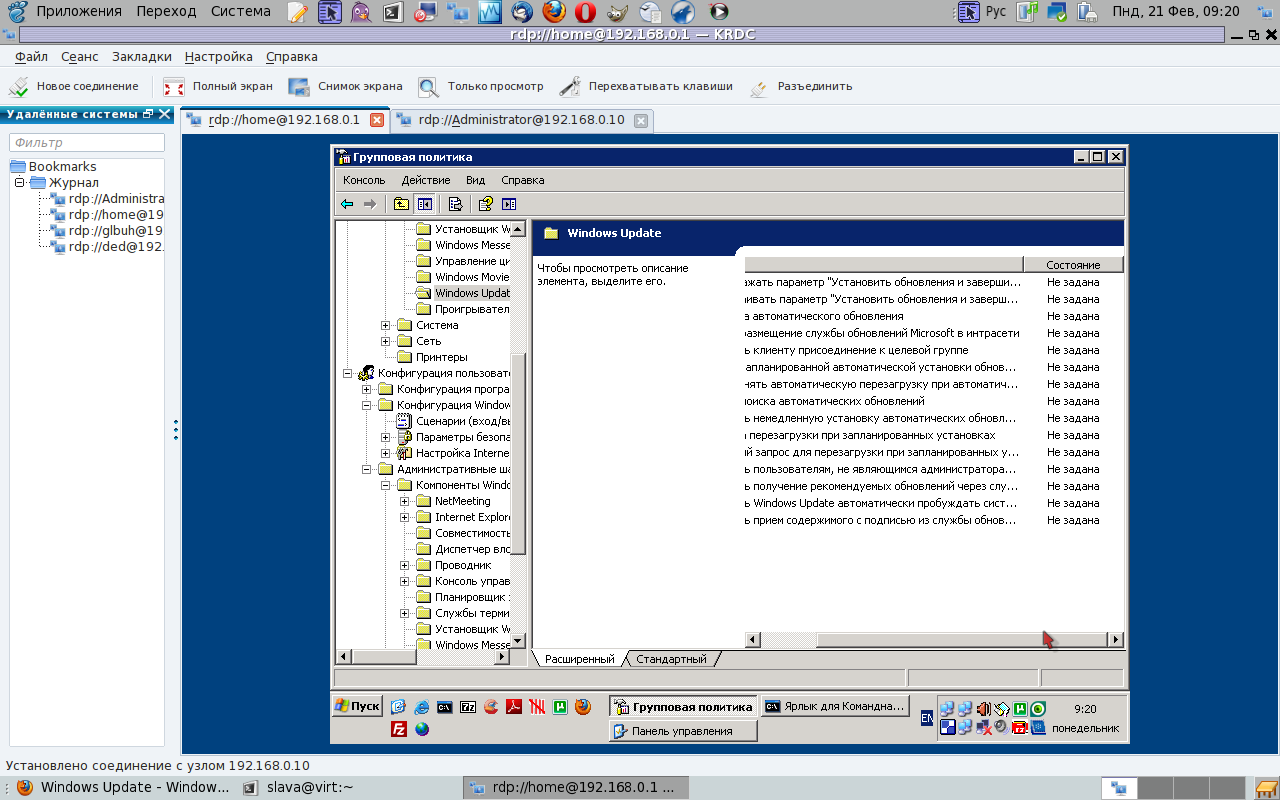
Task: Click the Фильтр filter field
Action: pyautogui.click(x=87, y=143)
